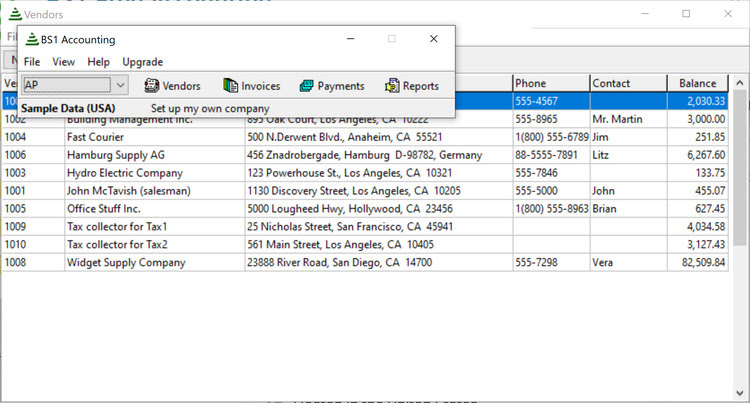This screenshot has width=750, height=403.
Task: Click address 23888 River Road, San Diego
Action: 379,262
